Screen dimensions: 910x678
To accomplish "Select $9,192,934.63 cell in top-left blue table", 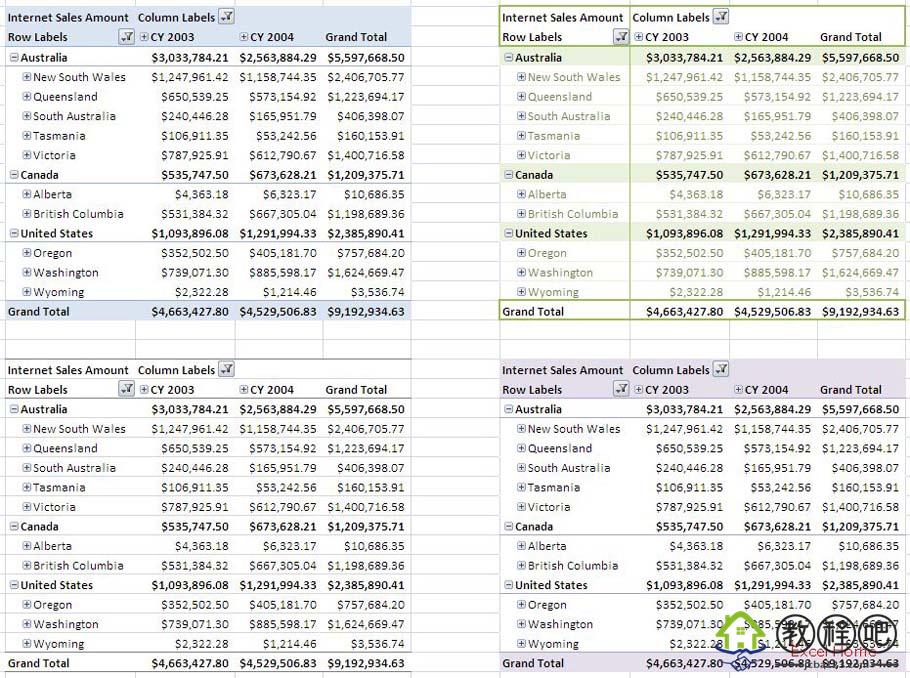I will point(366,312).
